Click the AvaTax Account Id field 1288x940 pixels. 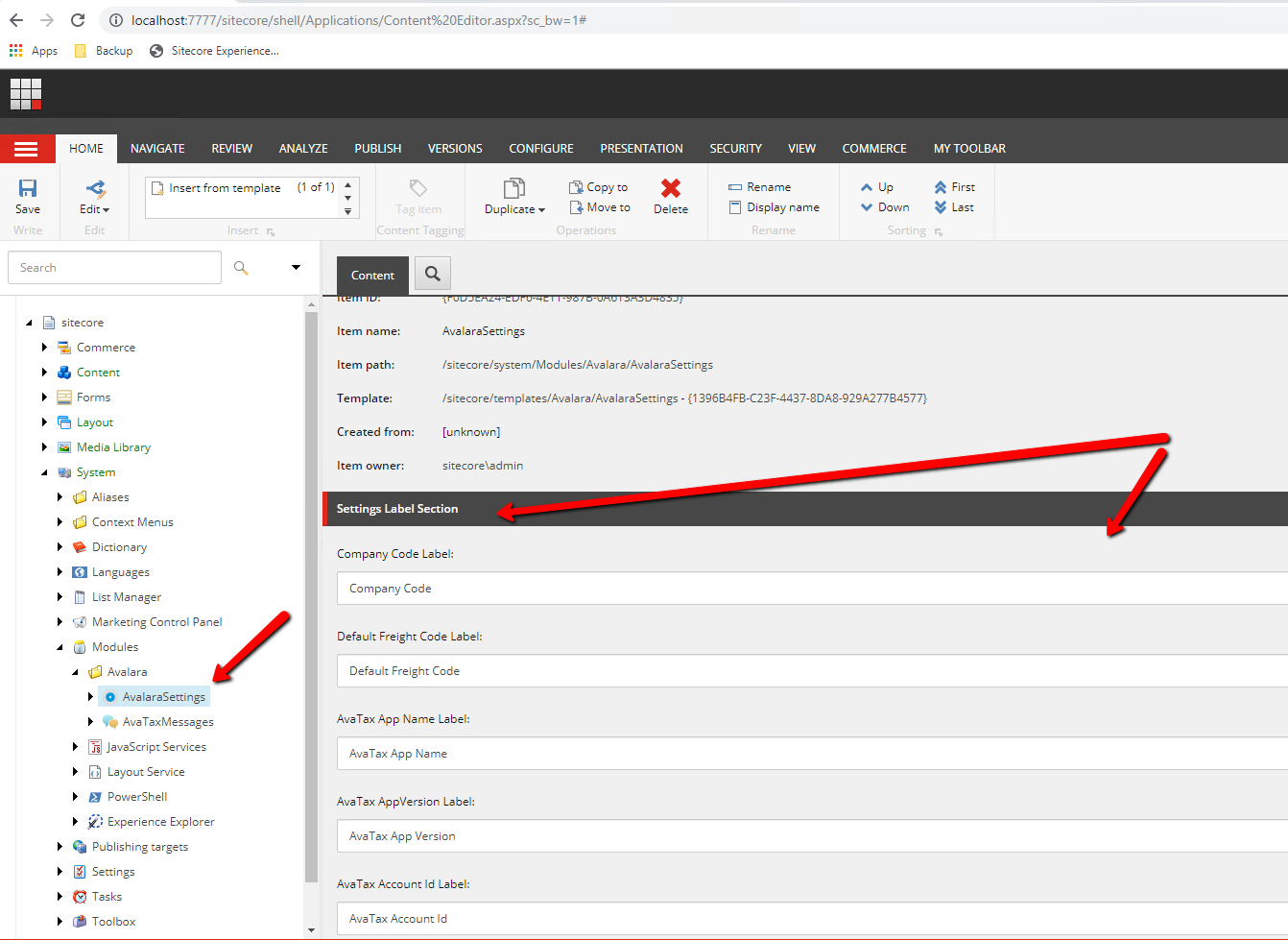click(x=812, y=919)
